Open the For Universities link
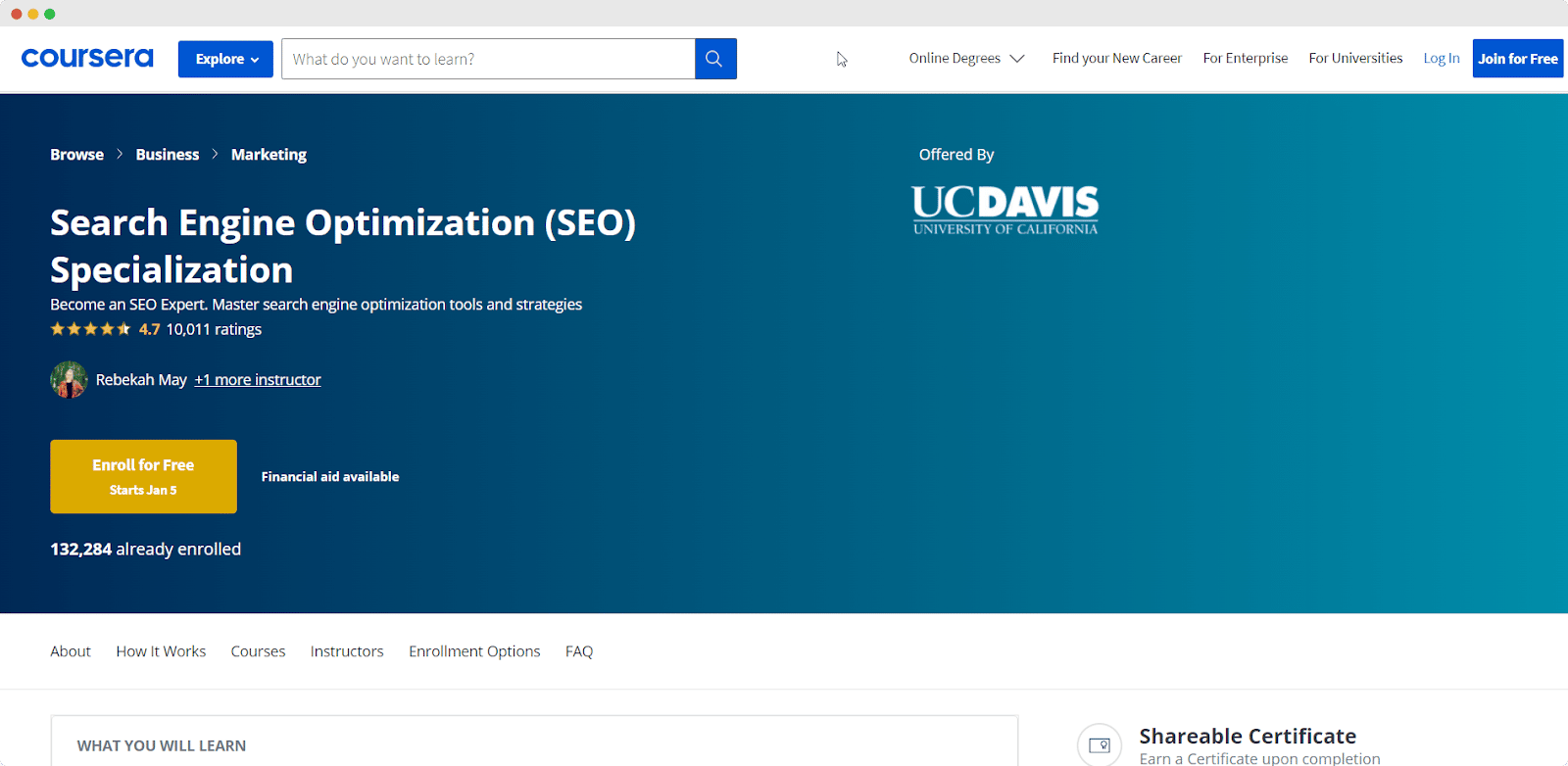The height and width of the screenshot is (766, 1568). coord(1355,59)
